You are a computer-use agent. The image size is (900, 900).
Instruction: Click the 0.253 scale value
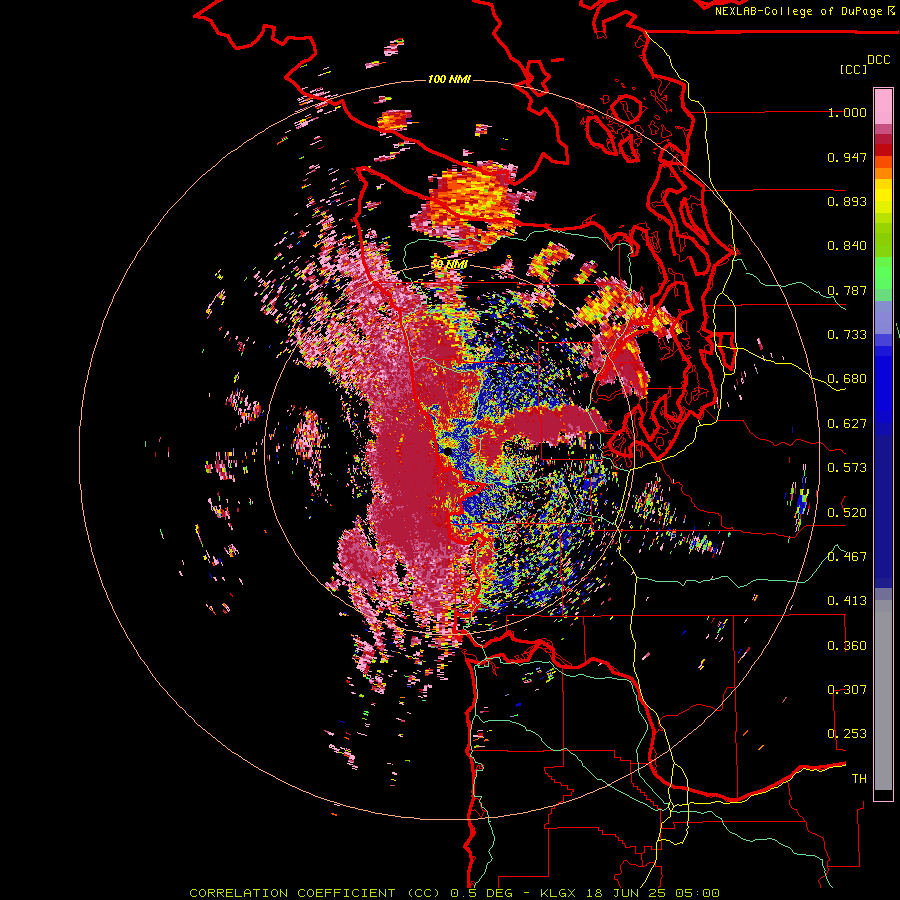pyautogui.click(x=847, y=734)
